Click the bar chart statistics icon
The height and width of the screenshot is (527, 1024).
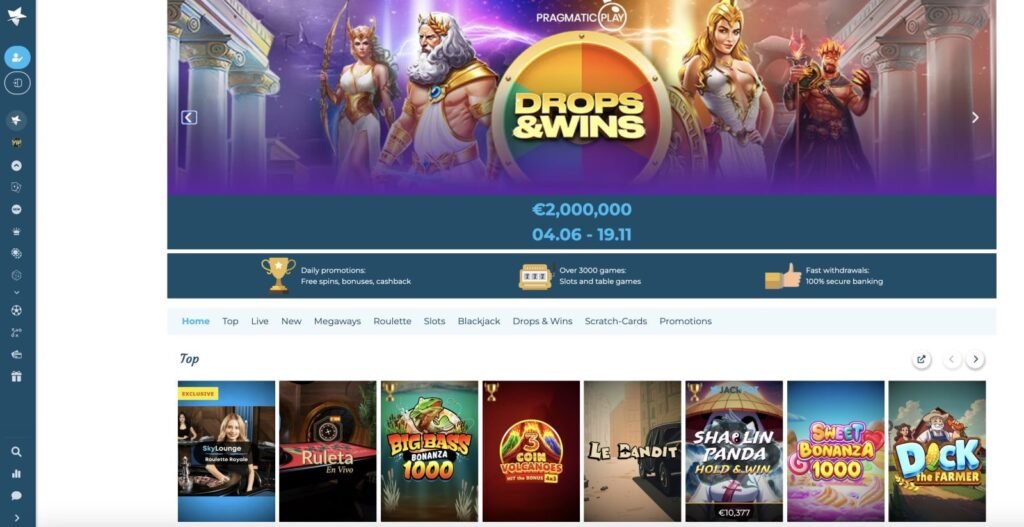17,474
